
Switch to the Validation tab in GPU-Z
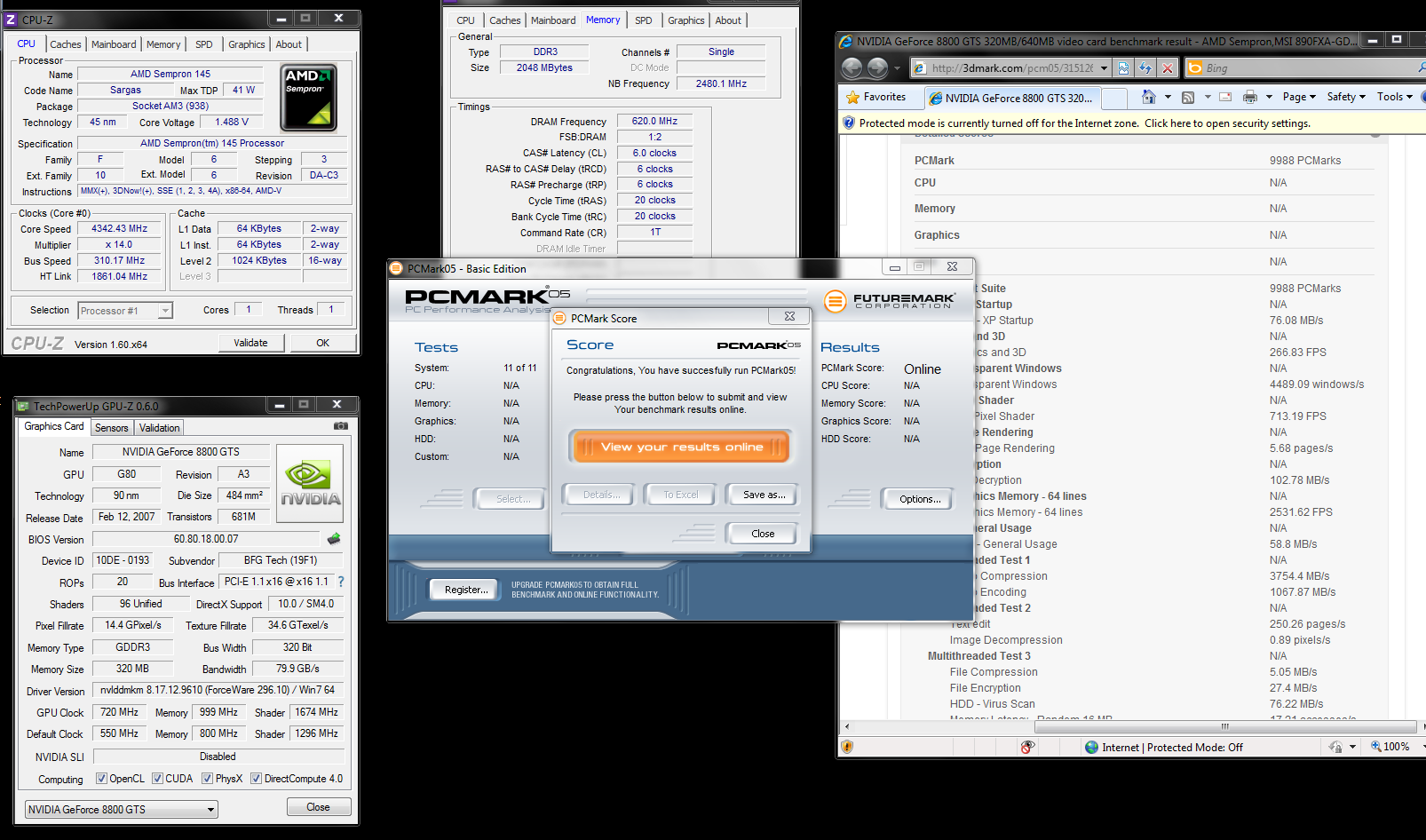tap(160, 428)
